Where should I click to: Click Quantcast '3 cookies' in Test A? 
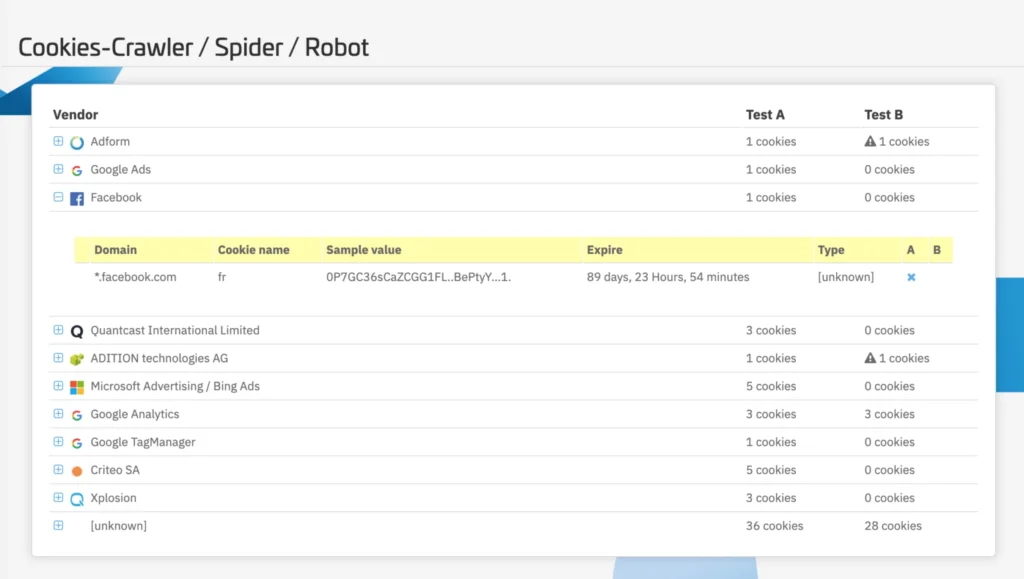pos(771,330)
